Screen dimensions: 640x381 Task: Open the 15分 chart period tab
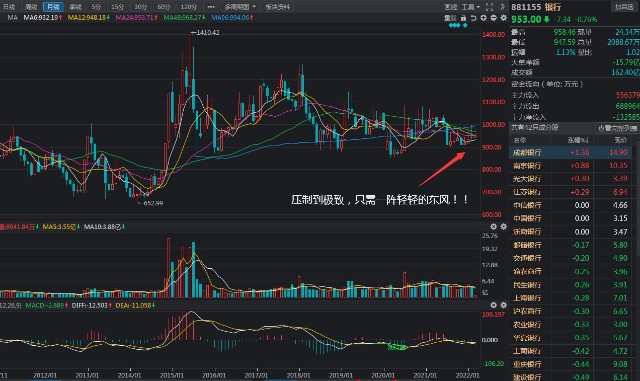[x=118, y=7]
